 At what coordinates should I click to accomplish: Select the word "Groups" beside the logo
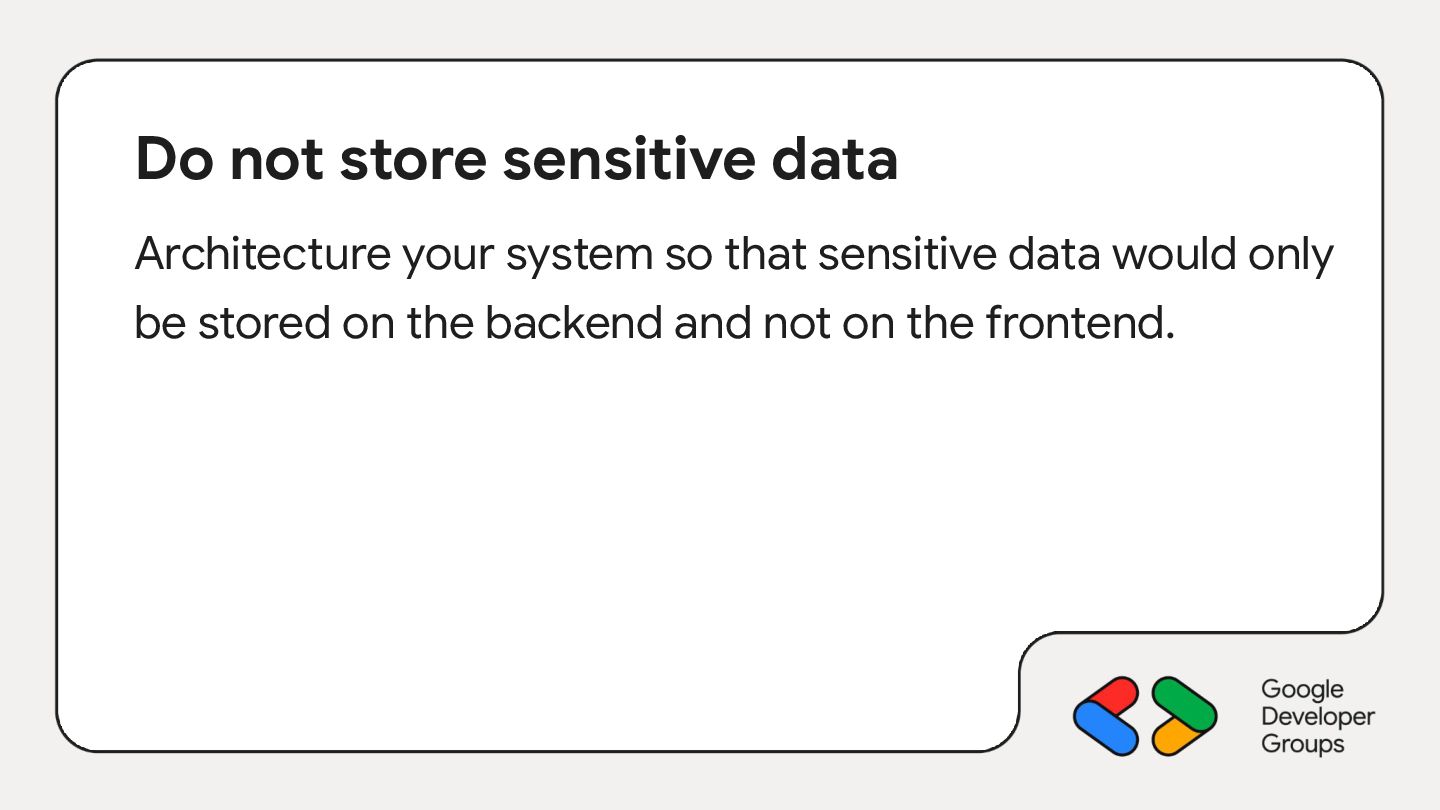click(x=1302, y=744)
